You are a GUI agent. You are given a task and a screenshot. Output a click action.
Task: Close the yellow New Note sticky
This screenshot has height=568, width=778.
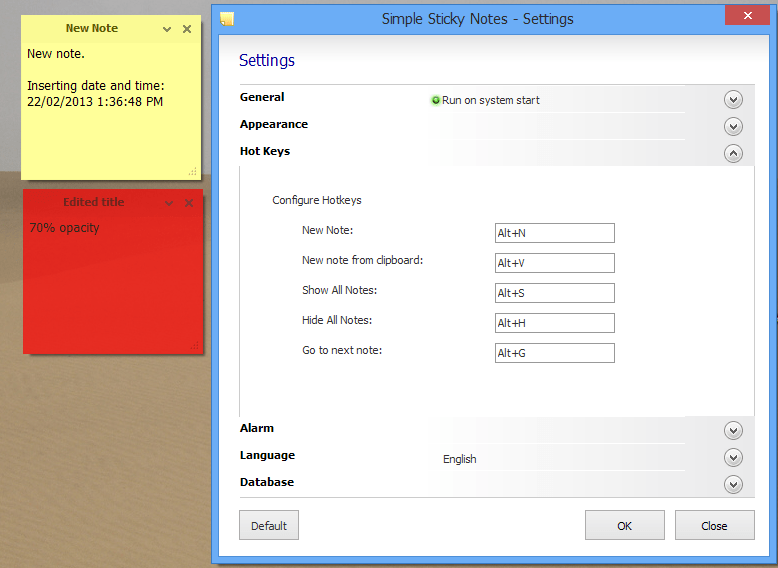[x=187, y=29]
